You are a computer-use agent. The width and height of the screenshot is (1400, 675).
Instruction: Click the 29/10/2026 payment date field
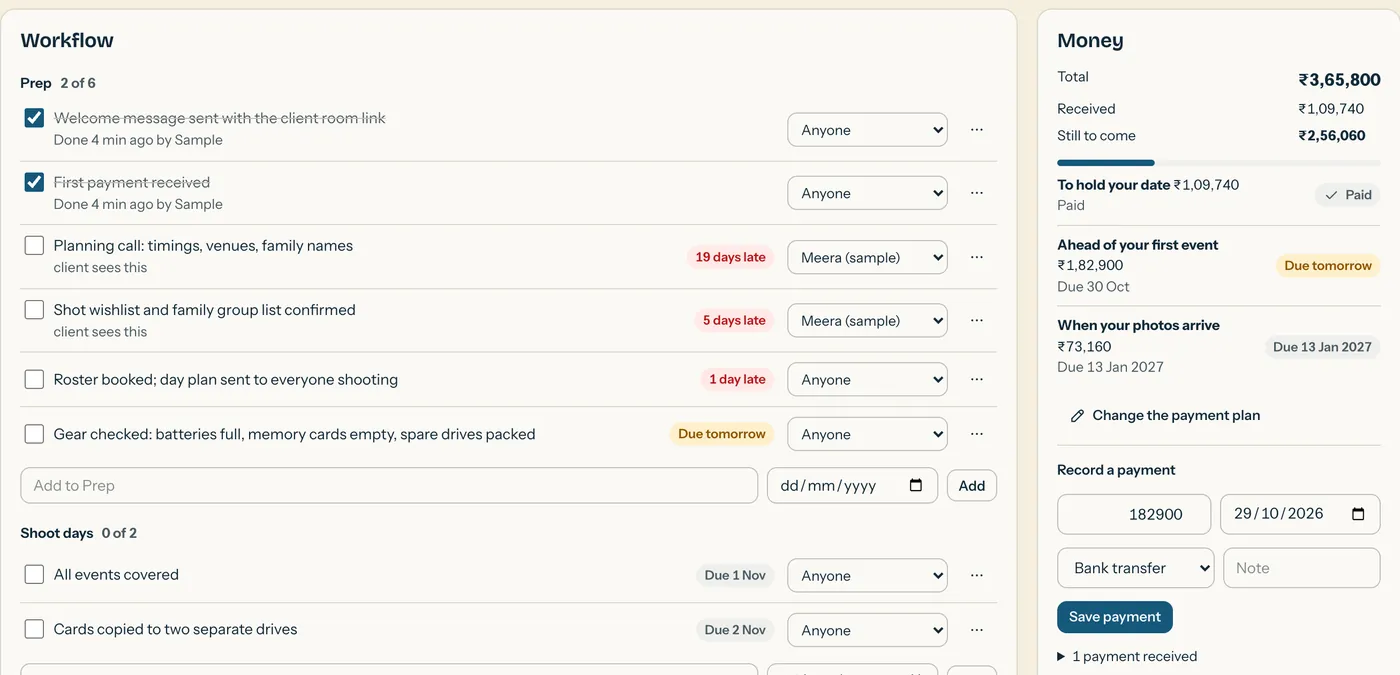click(1300, 514)
